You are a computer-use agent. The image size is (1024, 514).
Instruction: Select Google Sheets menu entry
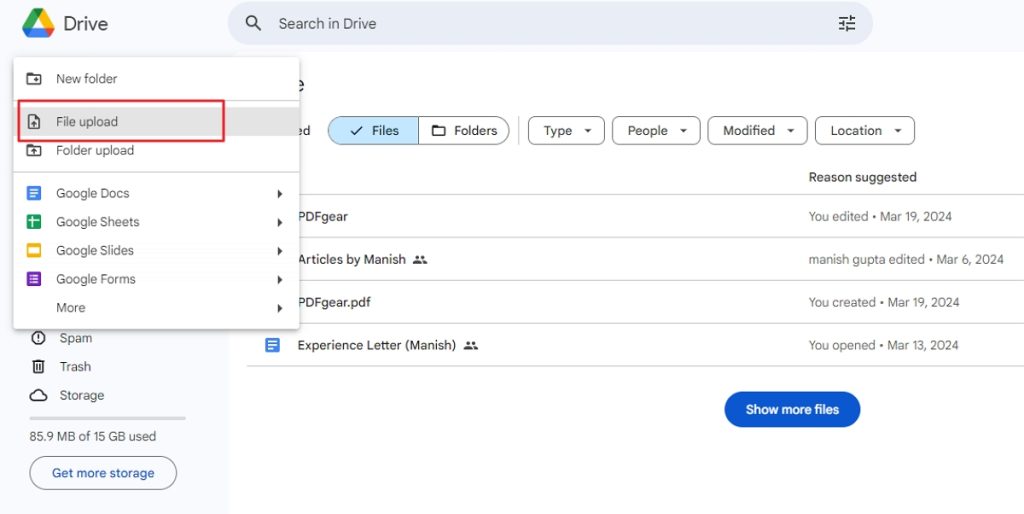pos(156,222)
